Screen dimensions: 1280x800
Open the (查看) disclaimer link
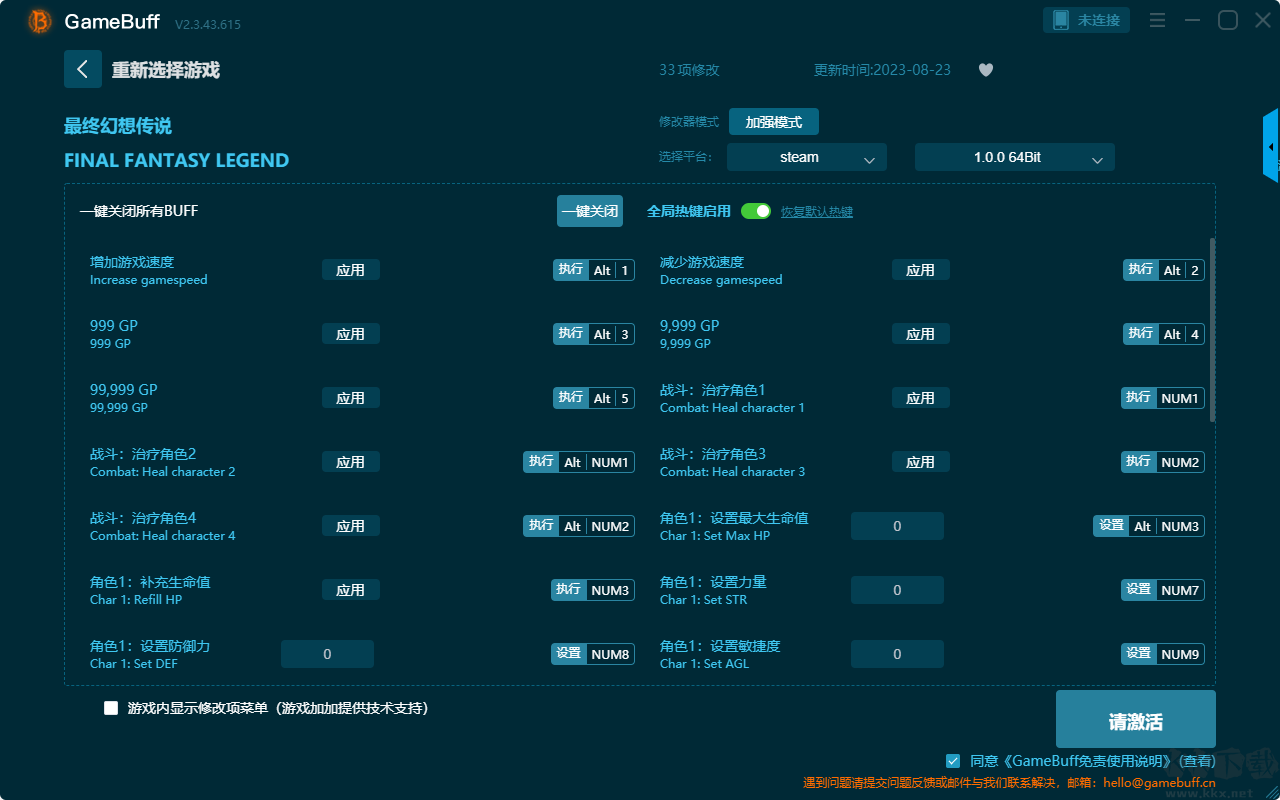tap(1197, 761)
